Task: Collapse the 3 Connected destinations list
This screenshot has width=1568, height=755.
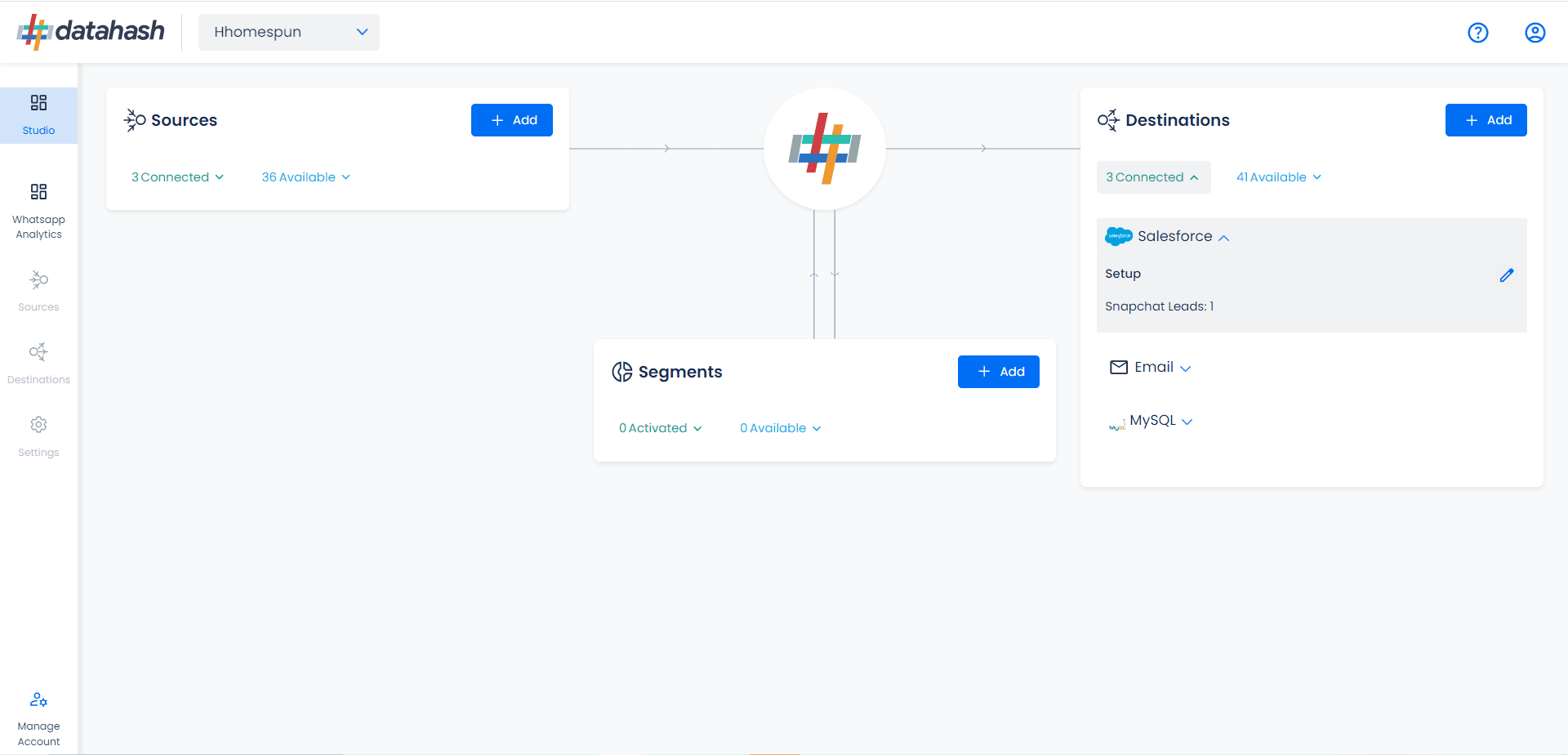Action: pos(1152,177)
